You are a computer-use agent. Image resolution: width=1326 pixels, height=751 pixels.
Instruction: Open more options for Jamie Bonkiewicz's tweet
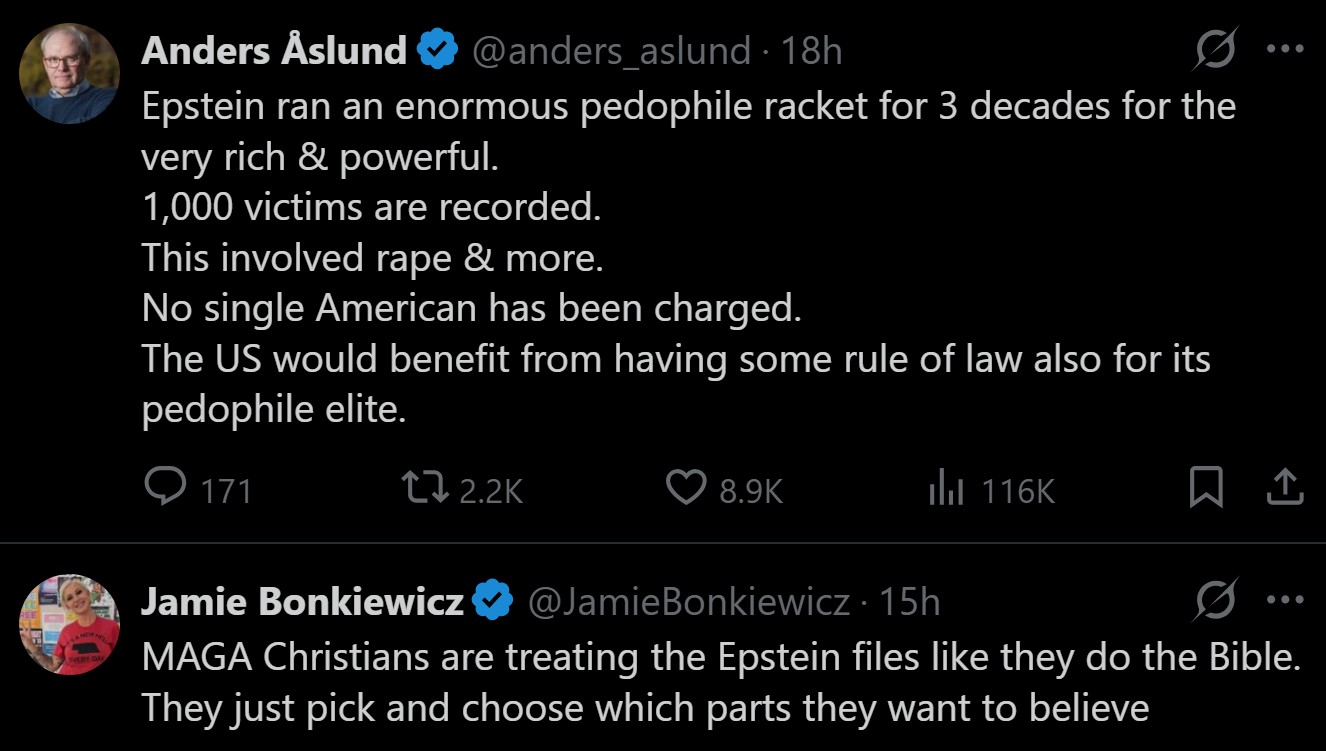click(x=1285, y=600)
